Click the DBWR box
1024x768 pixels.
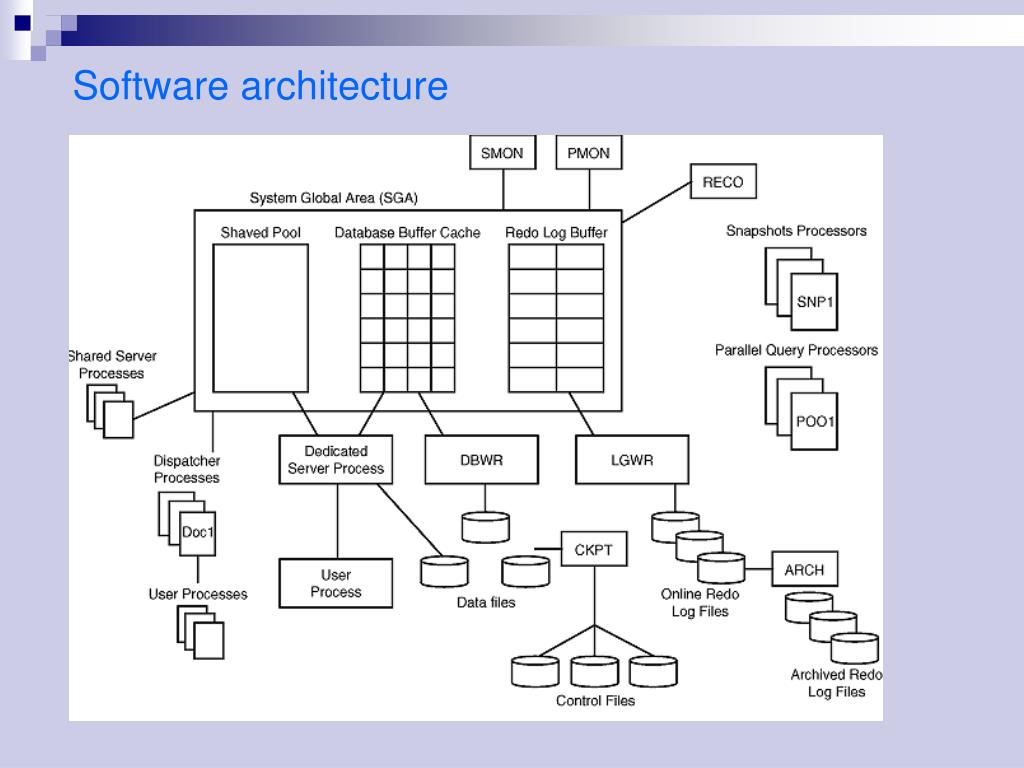coord(481,459)
